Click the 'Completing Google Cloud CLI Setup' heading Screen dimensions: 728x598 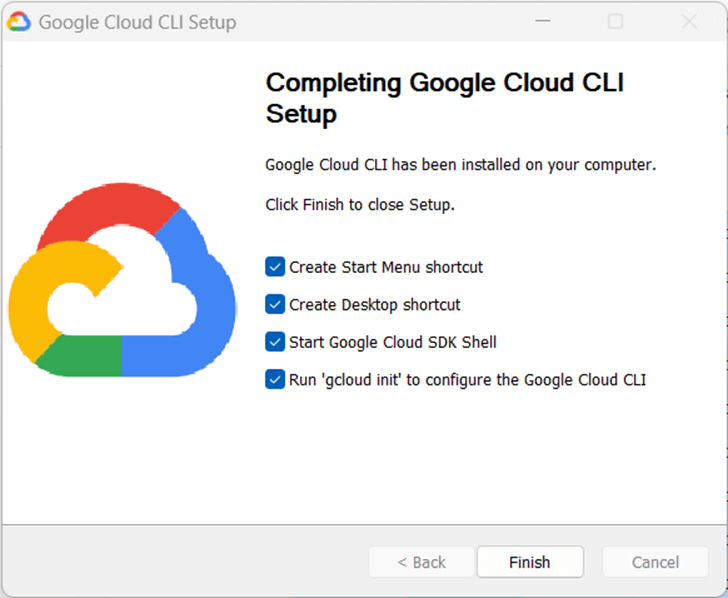[x=444, y=97]
